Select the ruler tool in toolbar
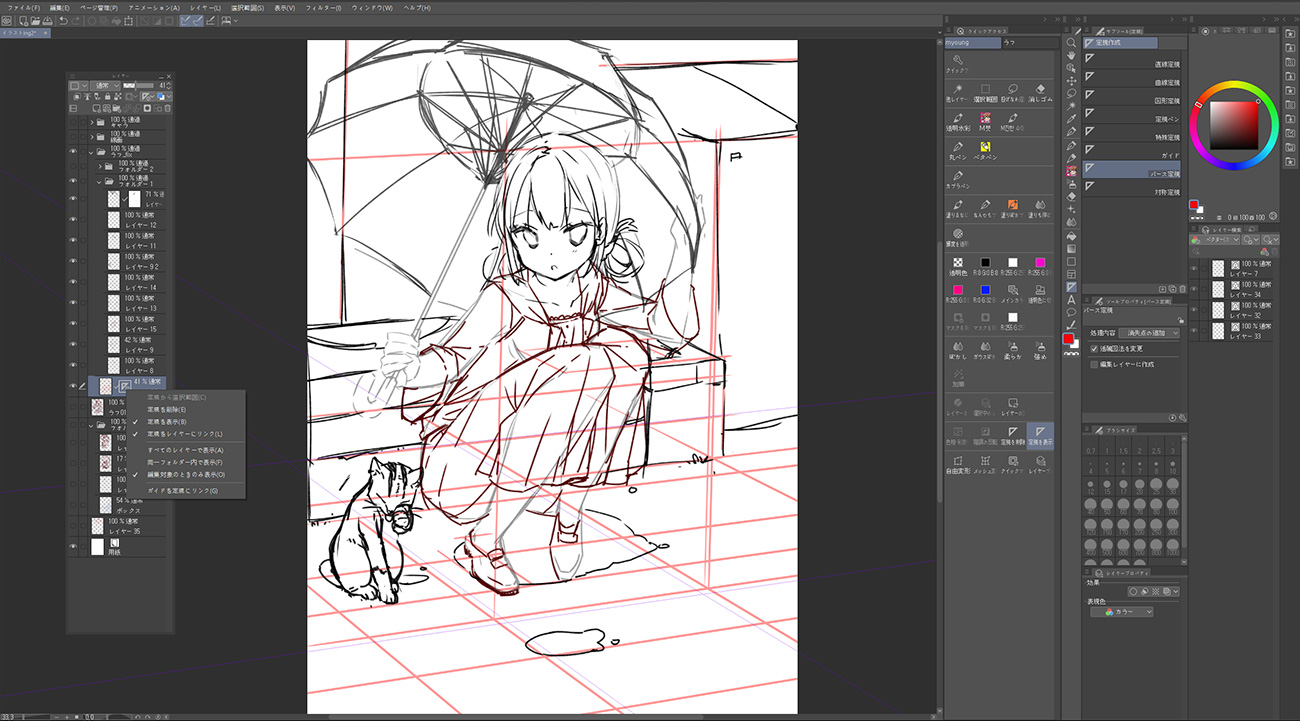 1071,287
